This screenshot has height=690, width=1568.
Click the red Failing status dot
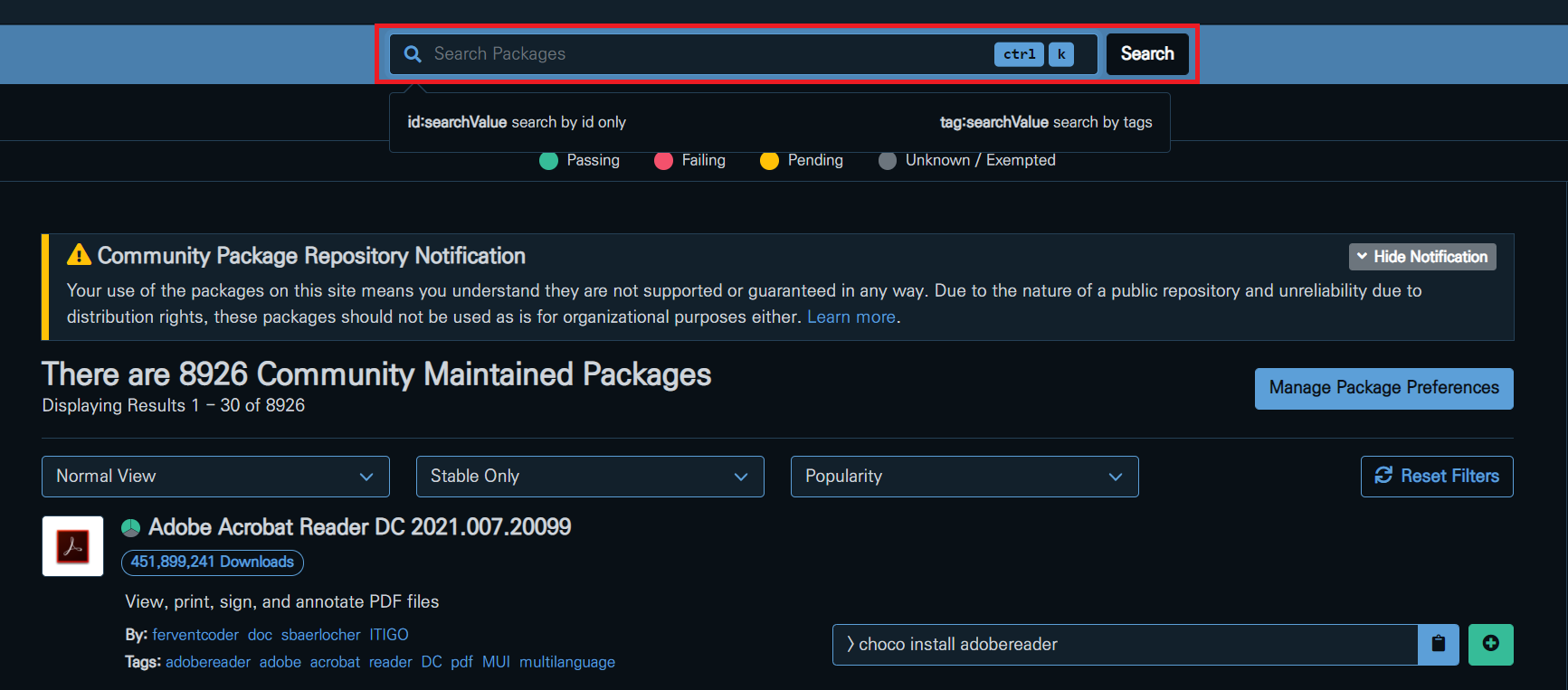[x=663, y=161]
